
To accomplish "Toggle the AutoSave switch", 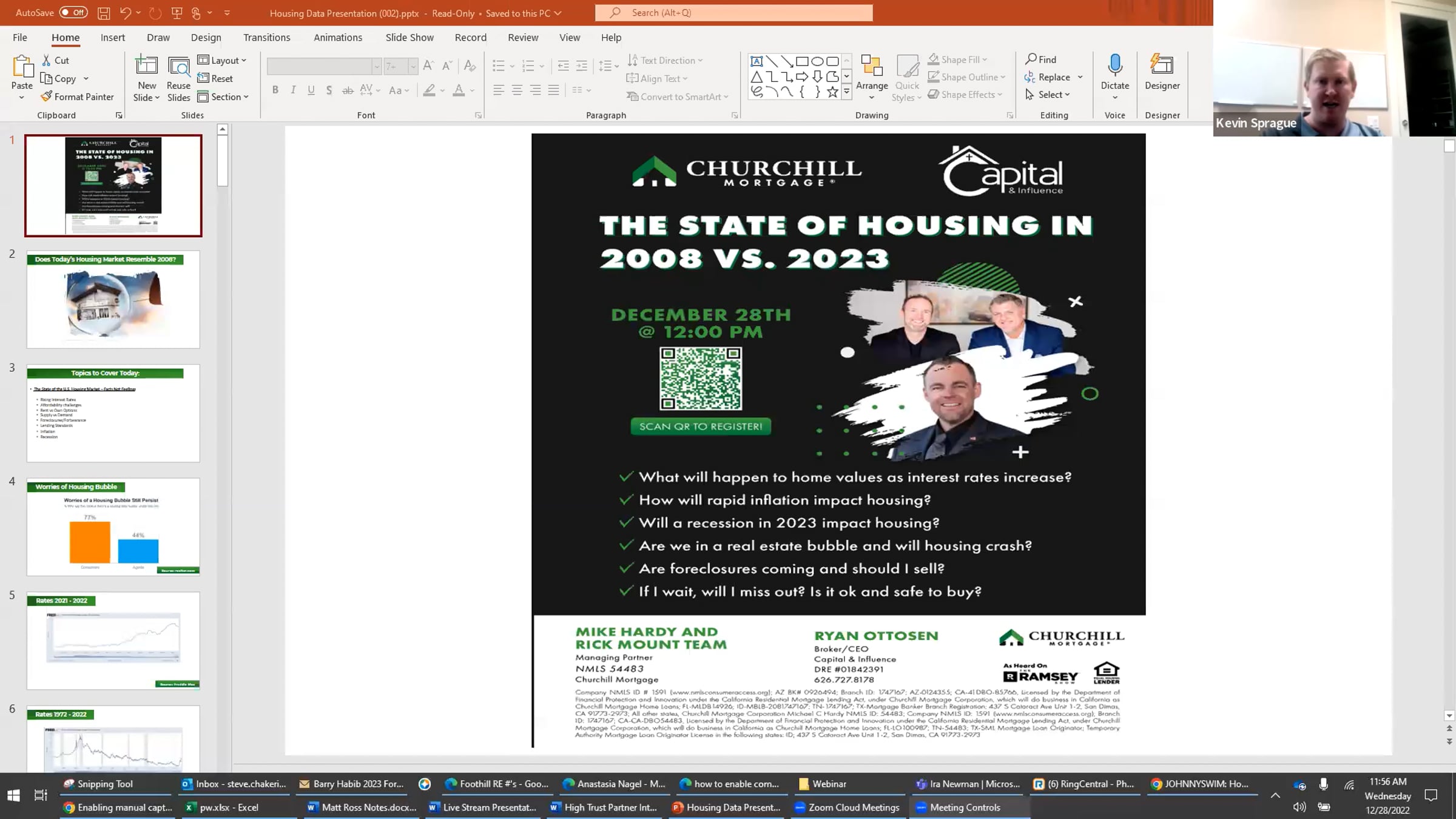I will 73,13.
